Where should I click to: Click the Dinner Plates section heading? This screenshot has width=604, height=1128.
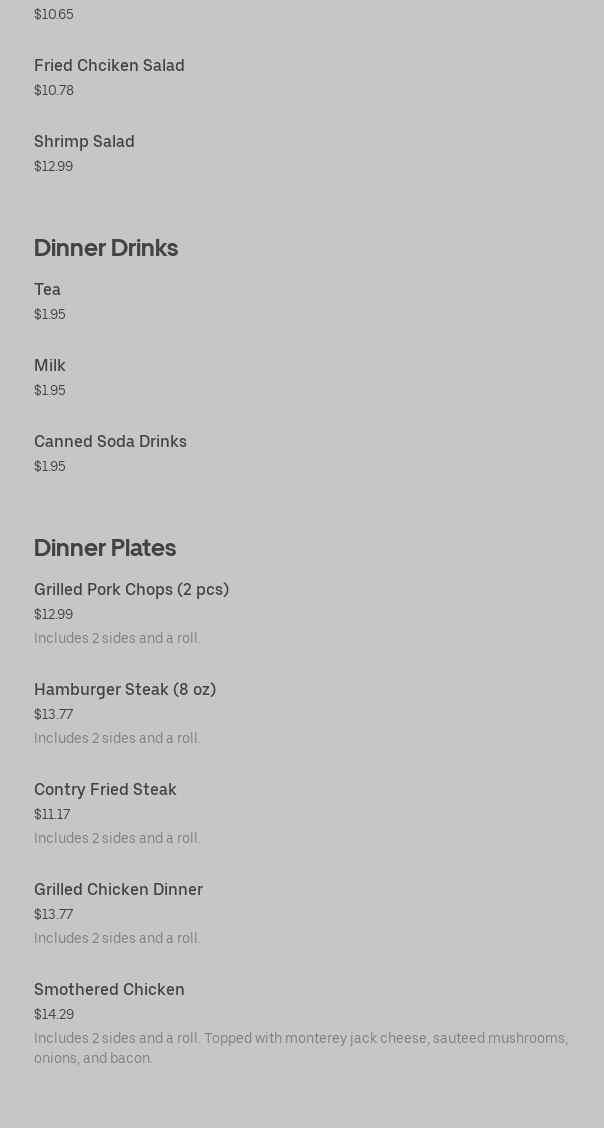point(105,548)
